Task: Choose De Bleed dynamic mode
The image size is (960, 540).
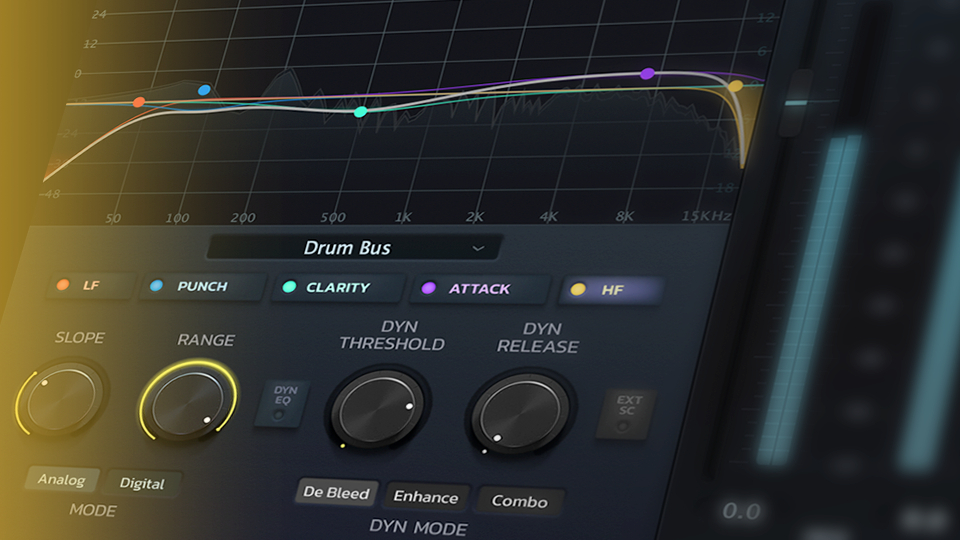Action: tap(336, 493)
